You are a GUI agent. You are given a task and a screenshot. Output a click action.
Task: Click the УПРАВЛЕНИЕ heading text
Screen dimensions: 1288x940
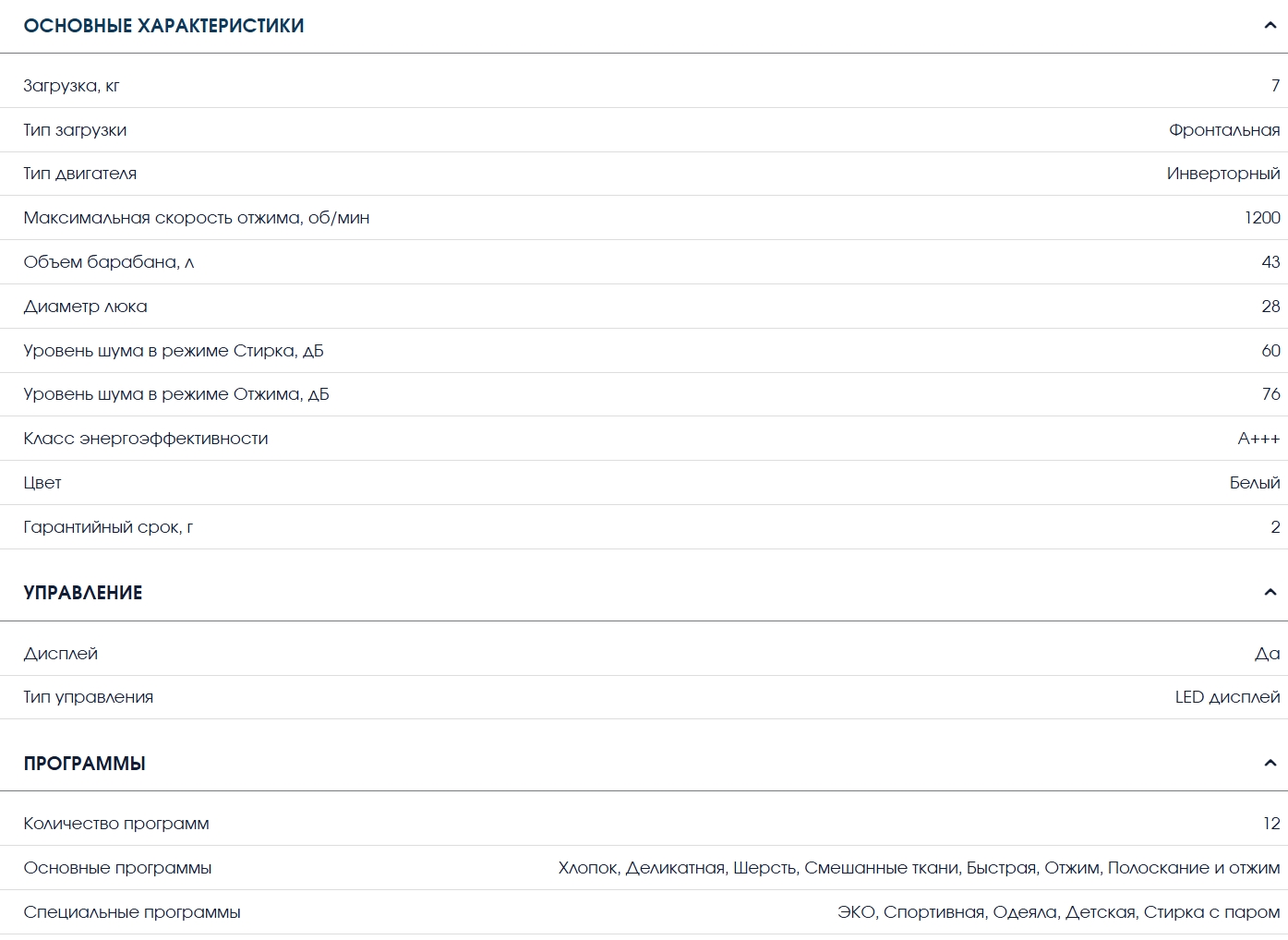coord(83,593)
